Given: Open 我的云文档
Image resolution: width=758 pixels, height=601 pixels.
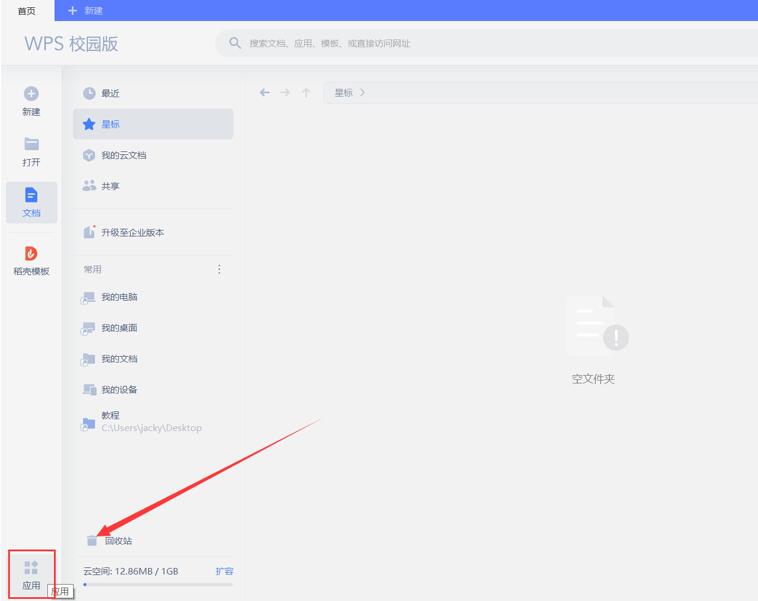Looking at the screenshot, I should (153, 155).
